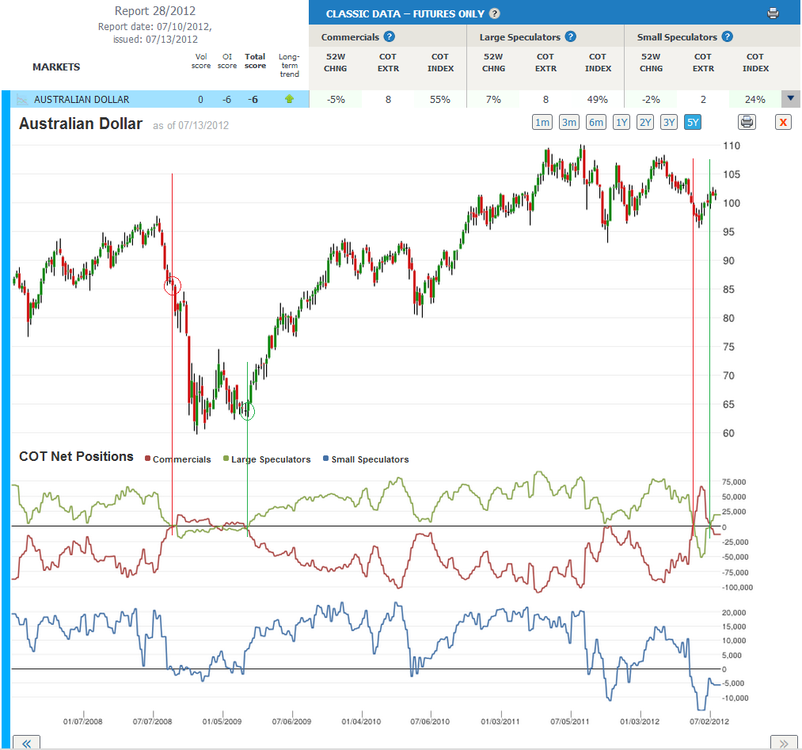Click the MARKETS column header
Screen dimensions: 802x750
(56, 67)
